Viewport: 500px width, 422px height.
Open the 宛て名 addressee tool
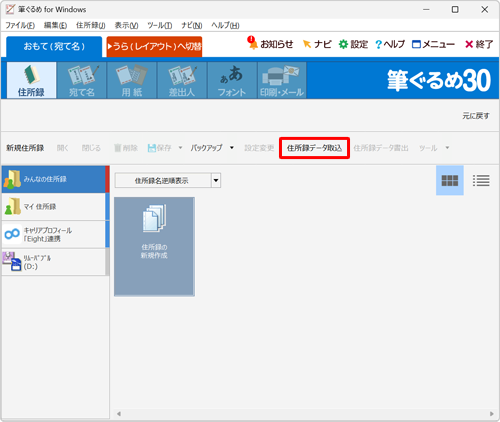point(82,80)
